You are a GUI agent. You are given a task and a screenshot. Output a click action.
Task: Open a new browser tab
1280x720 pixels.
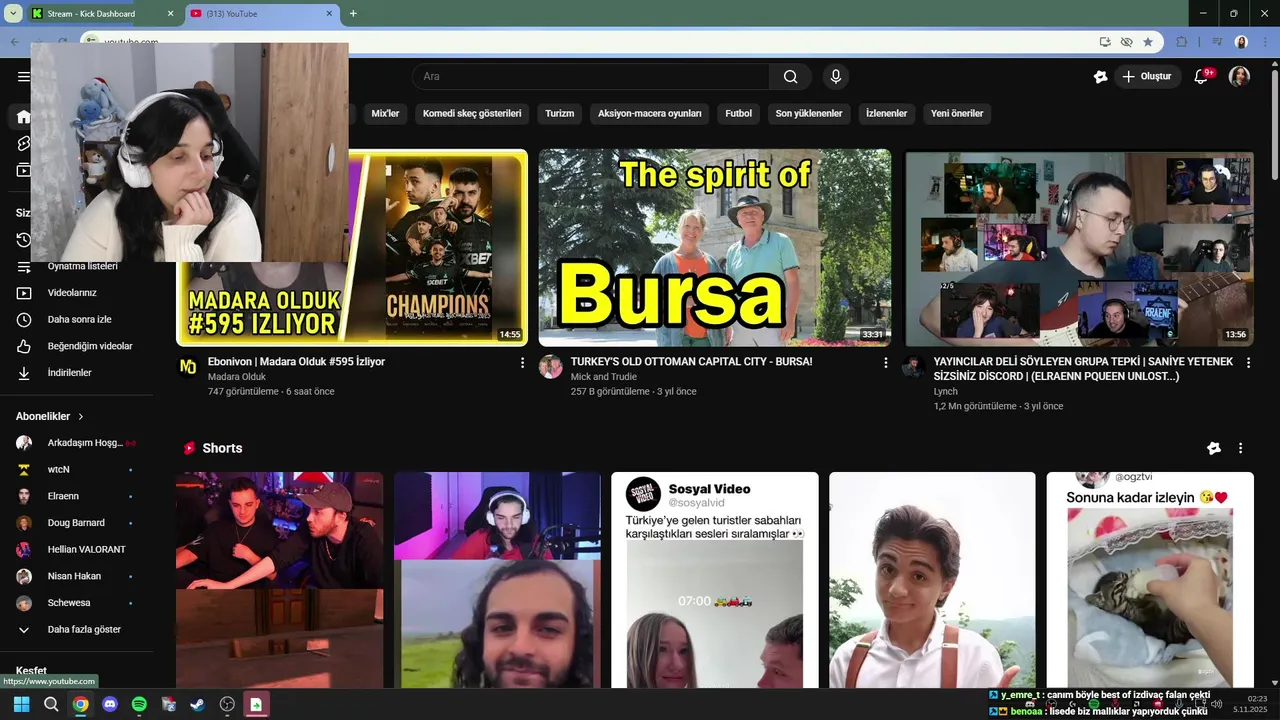point(353,14)
